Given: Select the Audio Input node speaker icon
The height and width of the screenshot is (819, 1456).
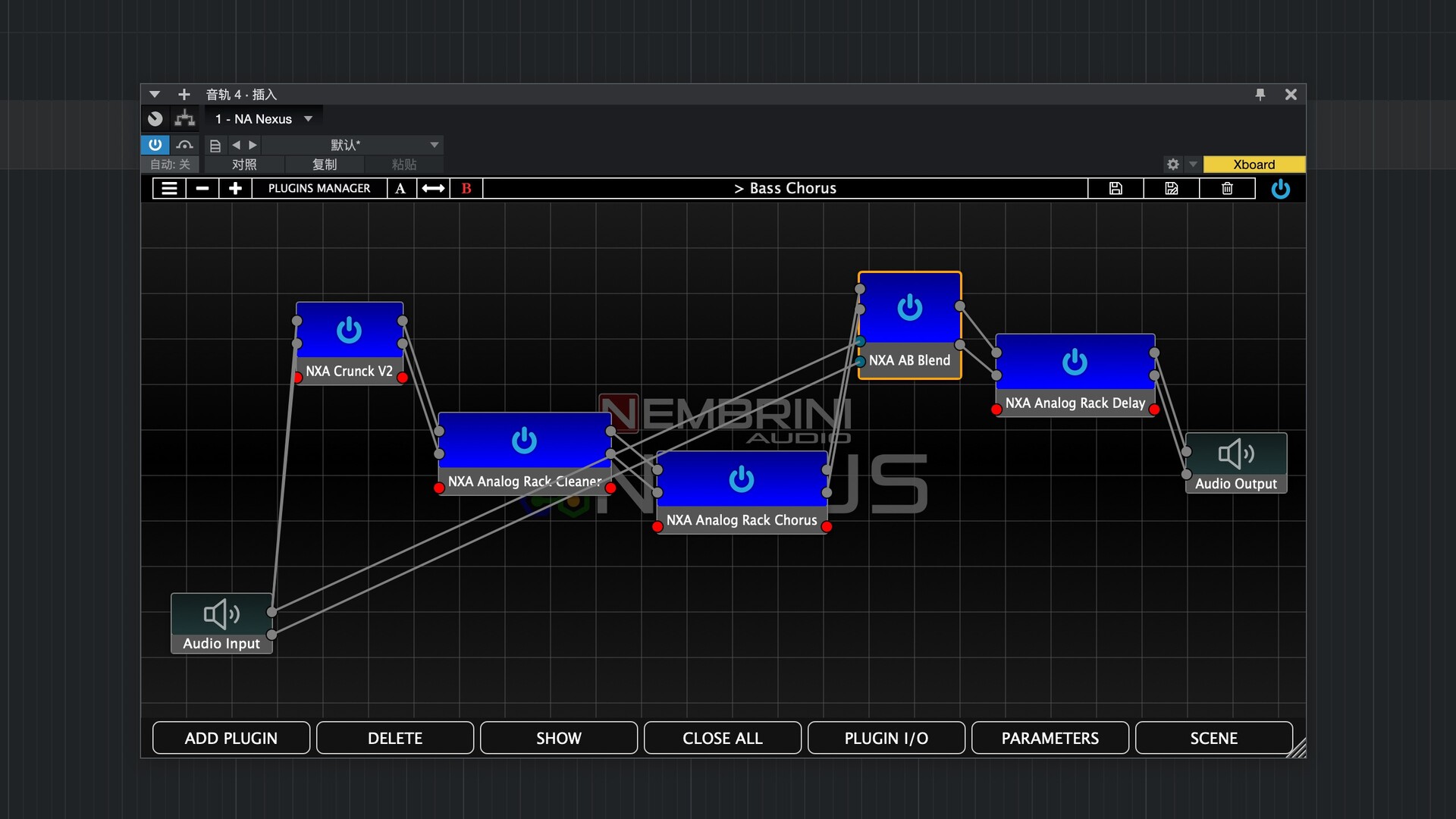Looking at the screenshot, I should (221, 613).
